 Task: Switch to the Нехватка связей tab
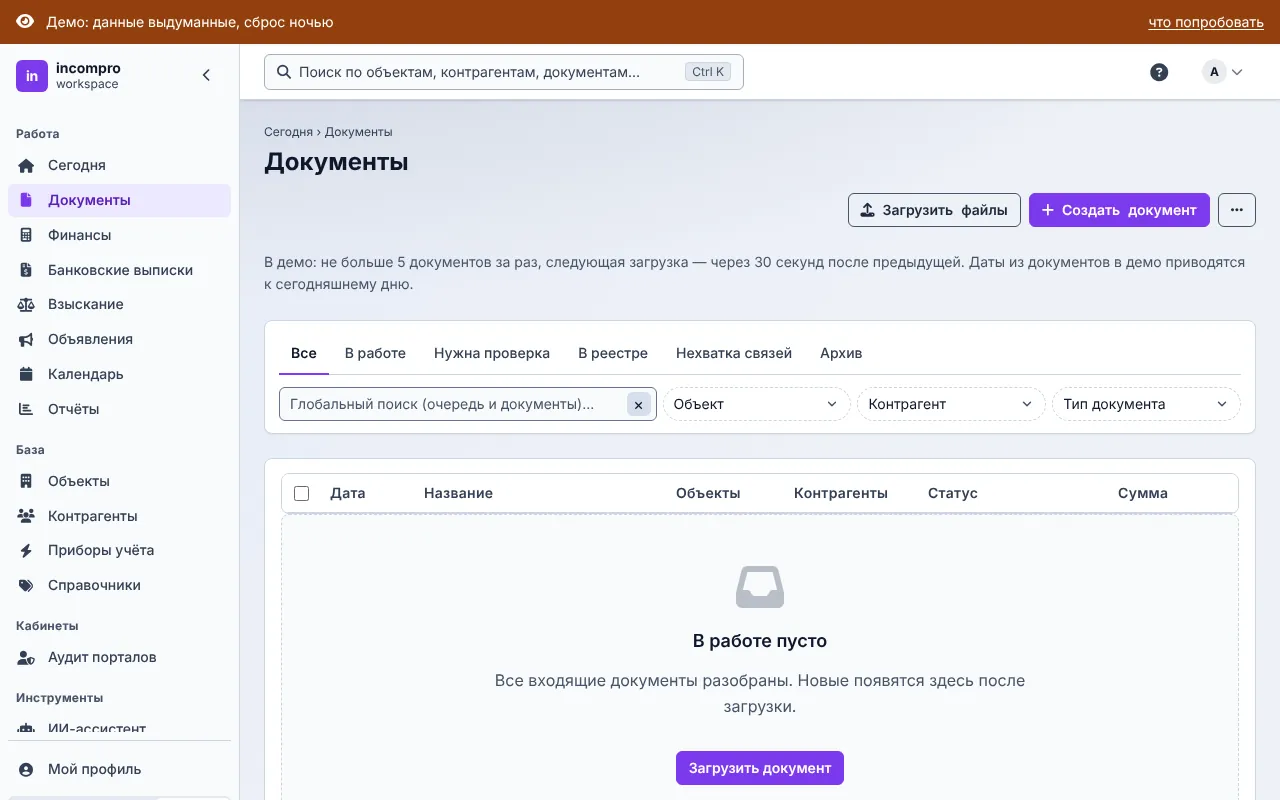[x=734, y=353]
